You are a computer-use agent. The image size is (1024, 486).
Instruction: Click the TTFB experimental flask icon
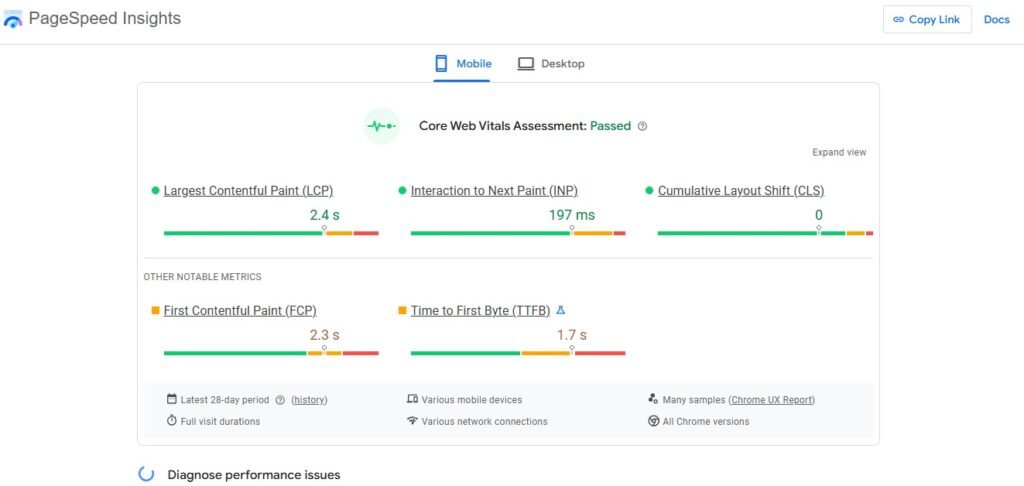[561, 310]
